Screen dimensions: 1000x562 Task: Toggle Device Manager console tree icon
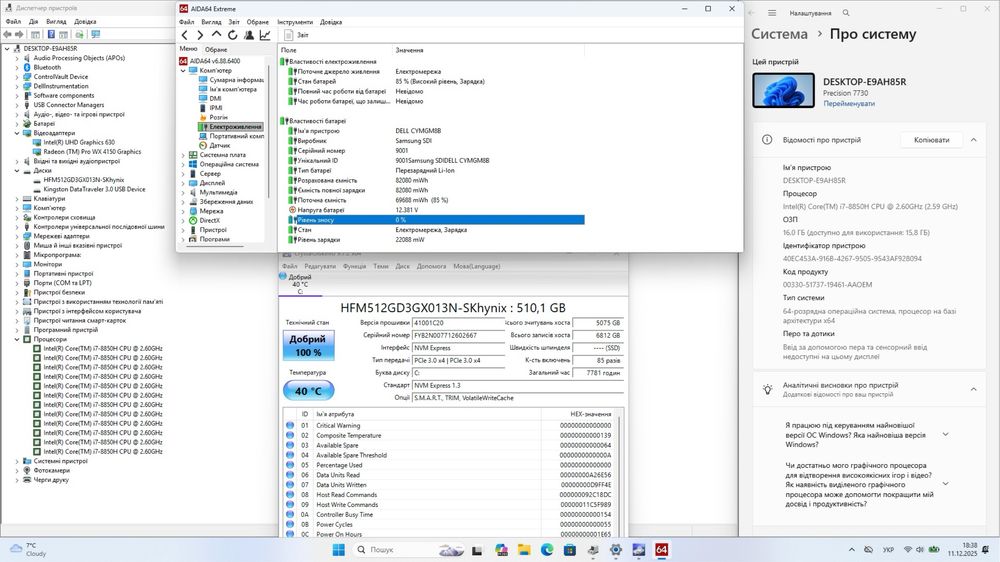pos(35,34)
